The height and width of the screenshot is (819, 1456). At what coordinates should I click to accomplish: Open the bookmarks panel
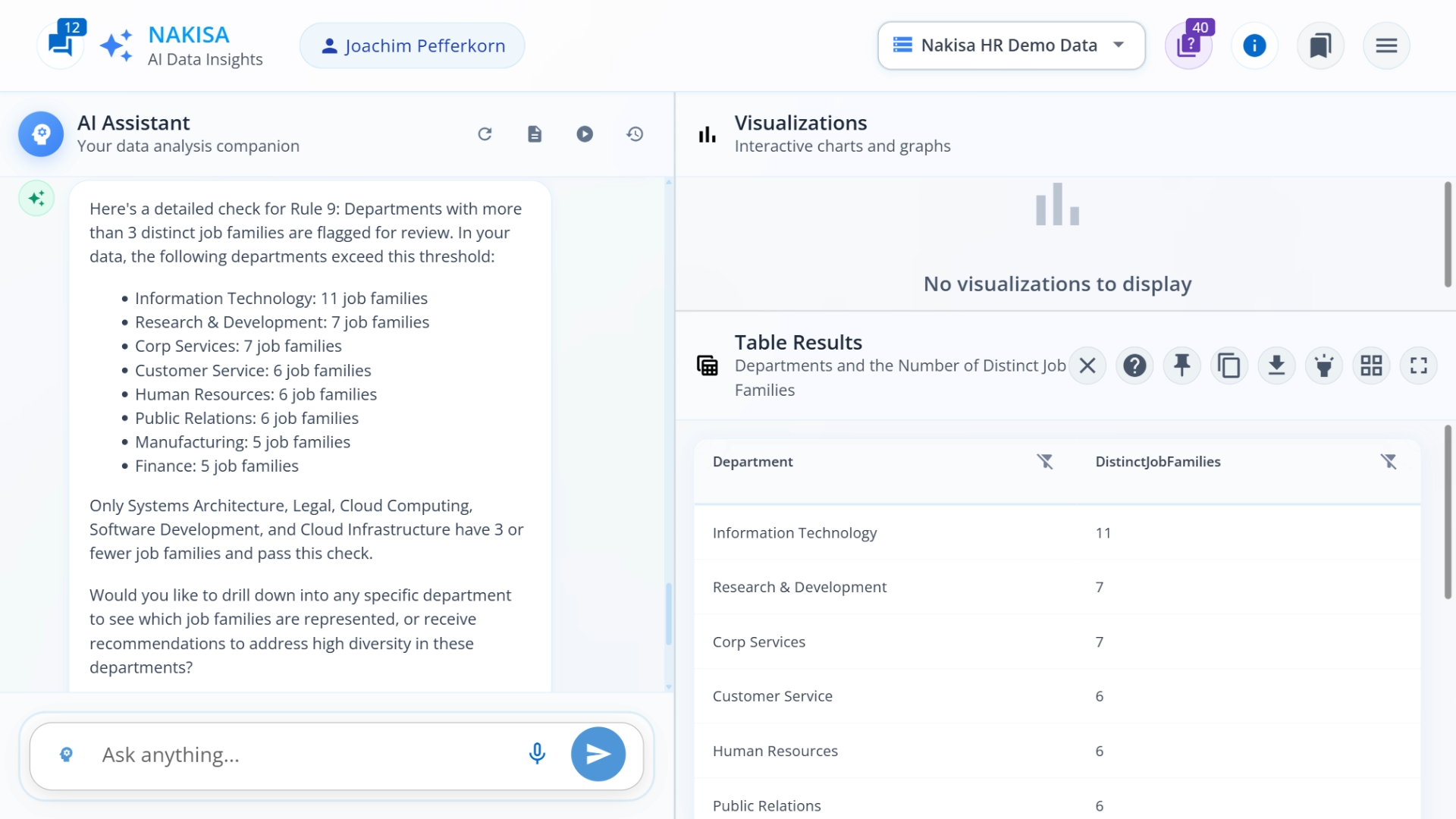click(1319, 45)
